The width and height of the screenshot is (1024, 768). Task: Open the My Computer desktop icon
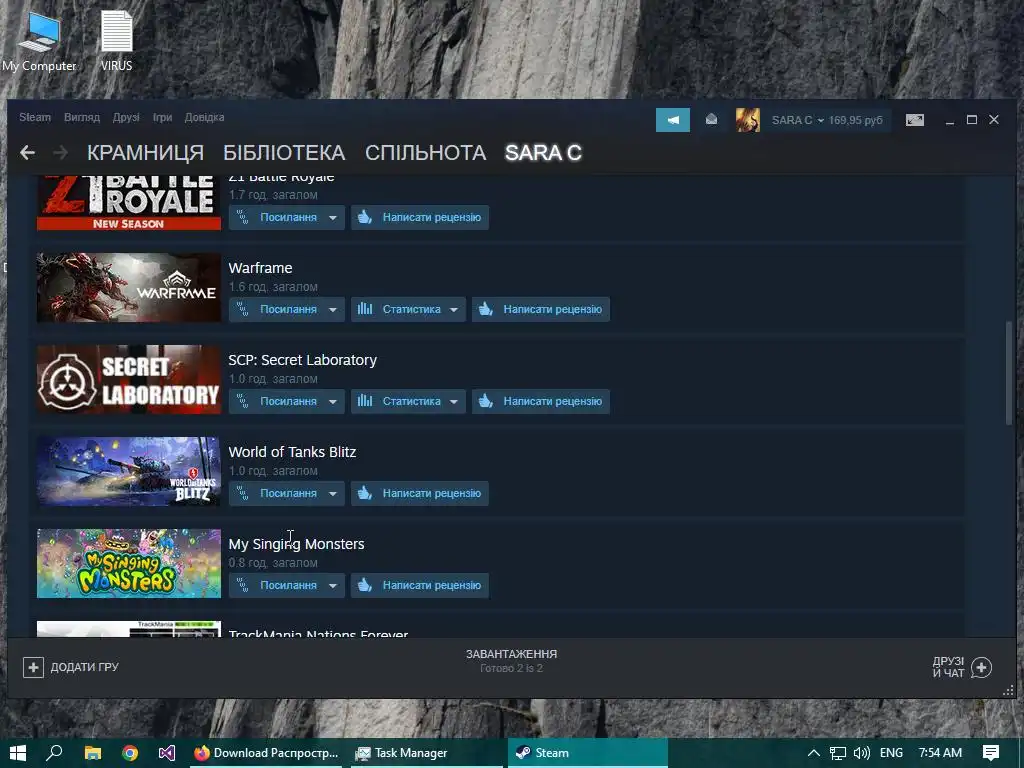point(39,40)
